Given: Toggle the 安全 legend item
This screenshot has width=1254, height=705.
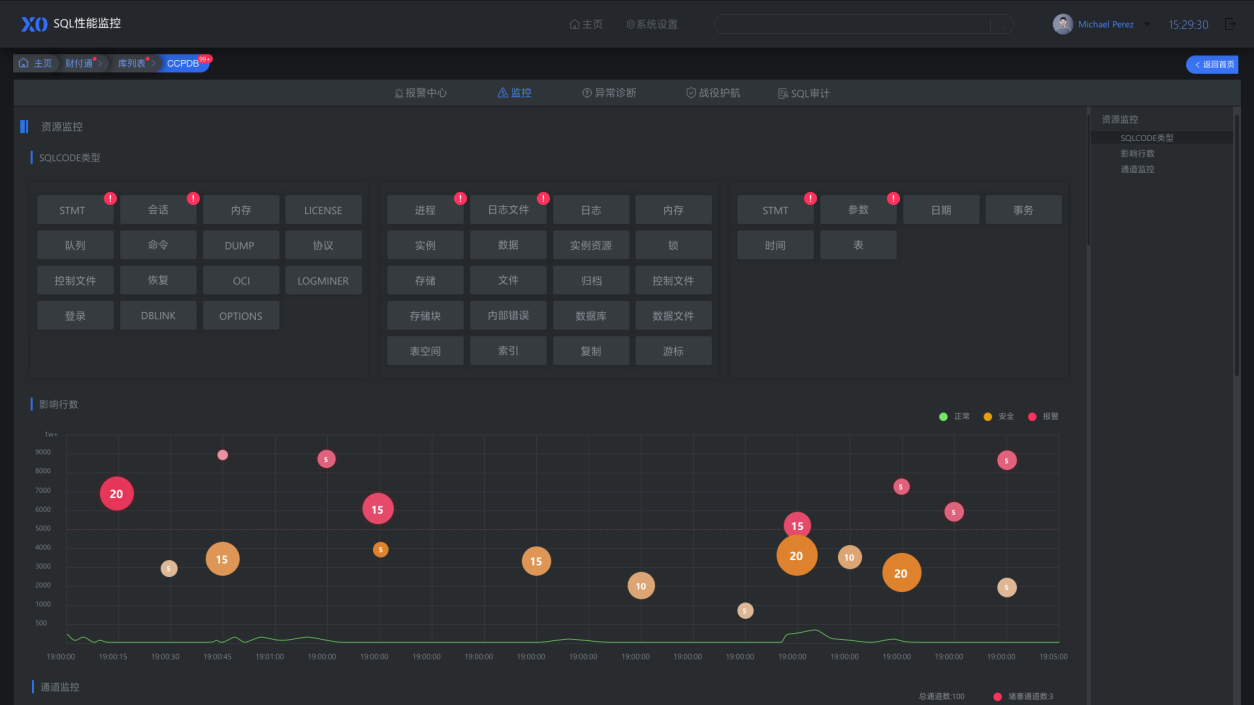Looking at the screenshot, I should click(x=998, y=416).
